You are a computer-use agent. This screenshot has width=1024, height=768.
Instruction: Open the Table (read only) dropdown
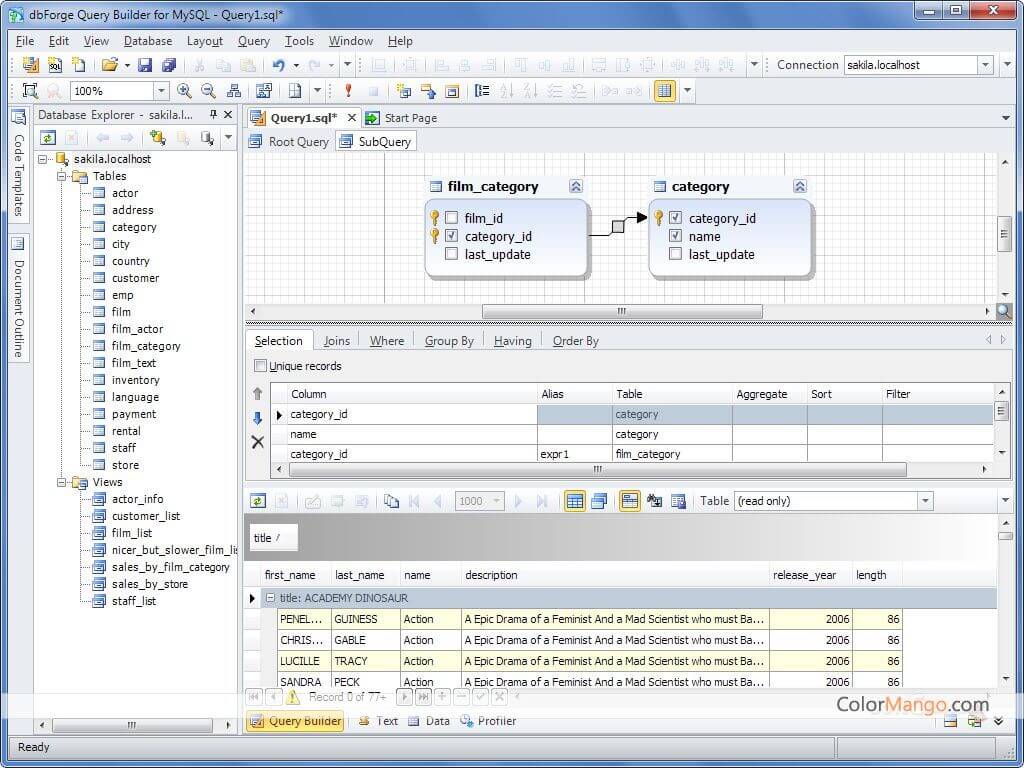pyautogui.click(x=925, y=501)
